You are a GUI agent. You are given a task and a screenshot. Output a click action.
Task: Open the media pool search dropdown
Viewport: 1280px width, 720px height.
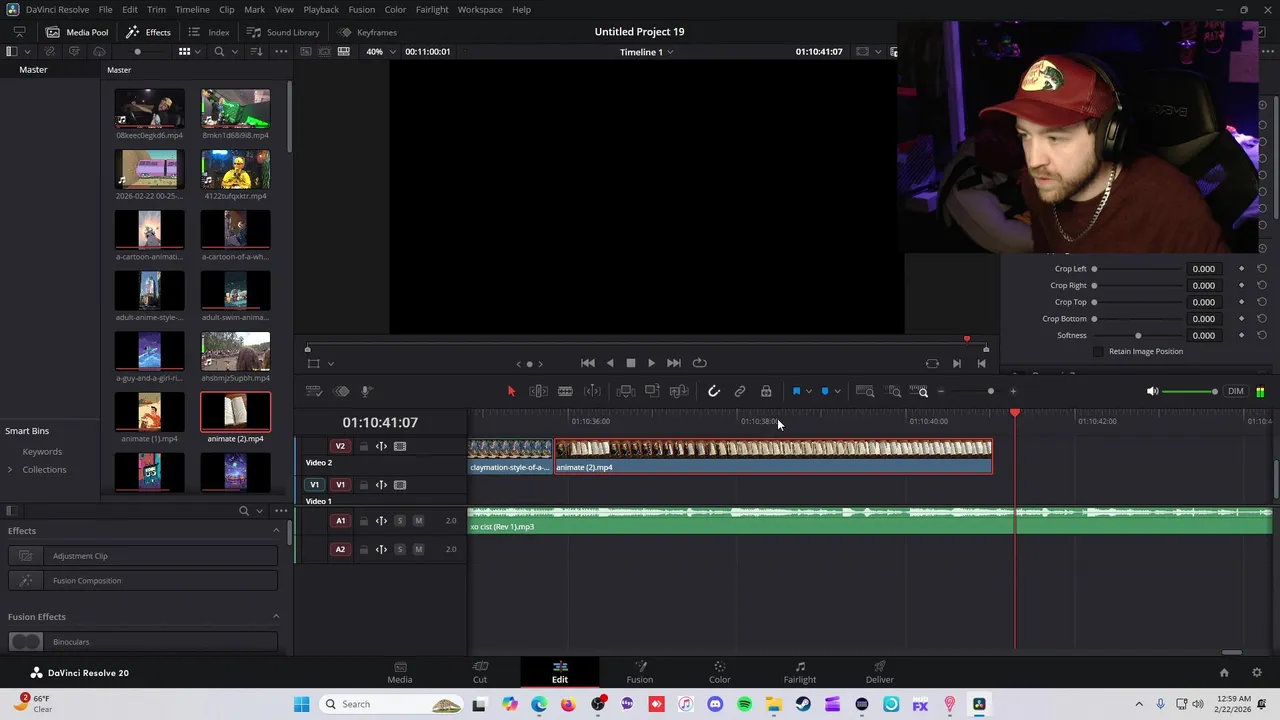235,52
